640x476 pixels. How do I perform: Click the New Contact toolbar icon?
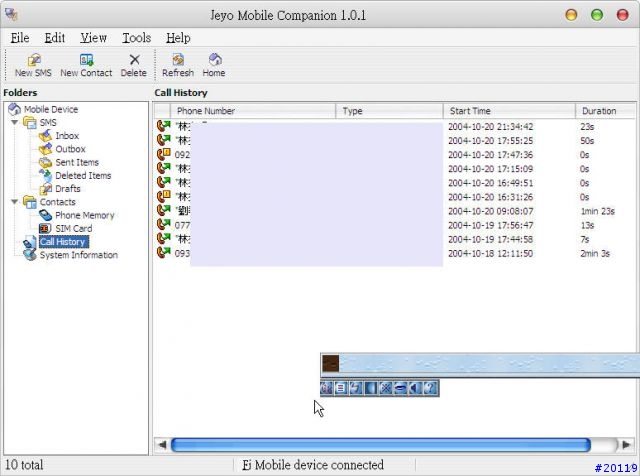click(86, 66)
